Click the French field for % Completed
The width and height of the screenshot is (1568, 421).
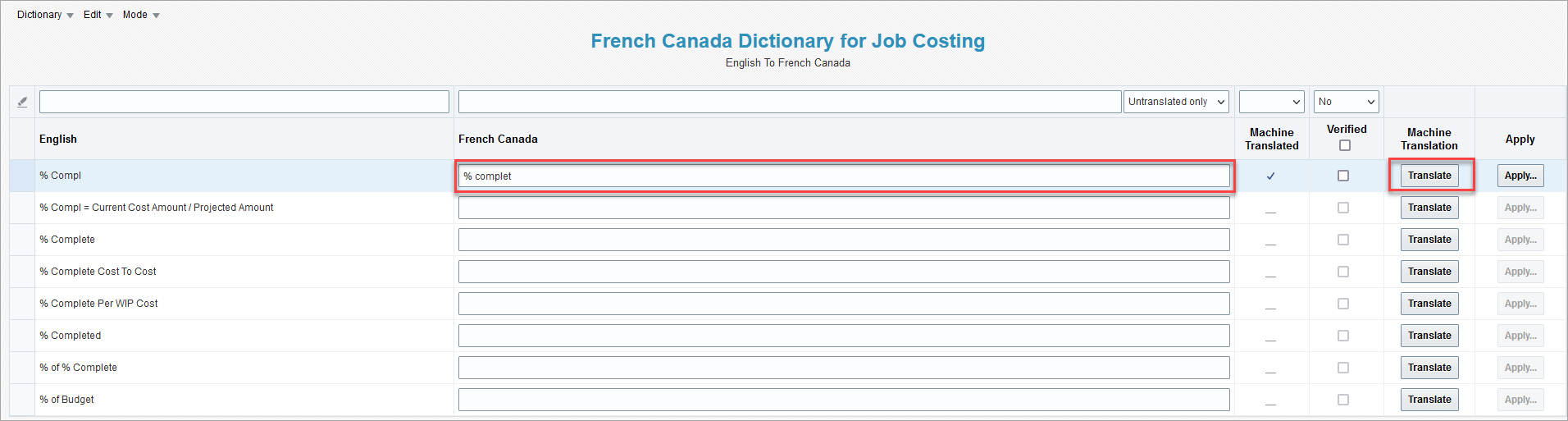click(x=844, y=336)
